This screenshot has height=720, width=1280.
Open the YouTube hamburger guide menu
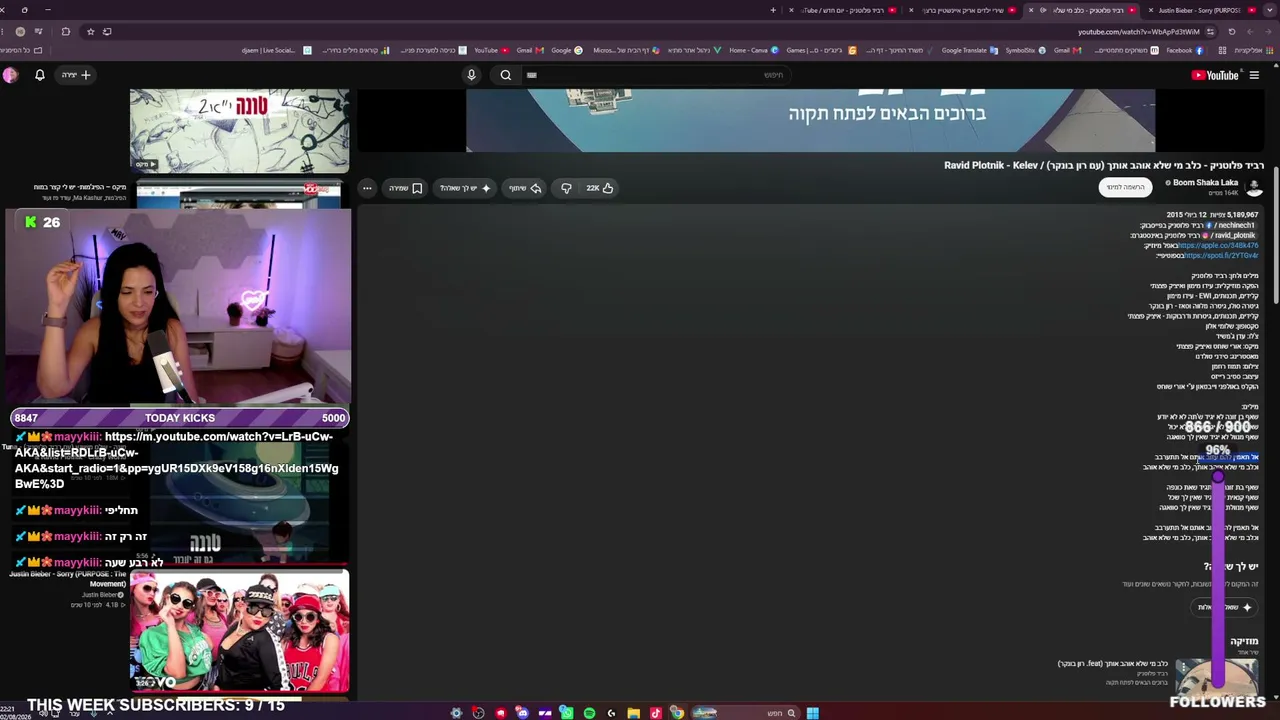(1254, 75)
